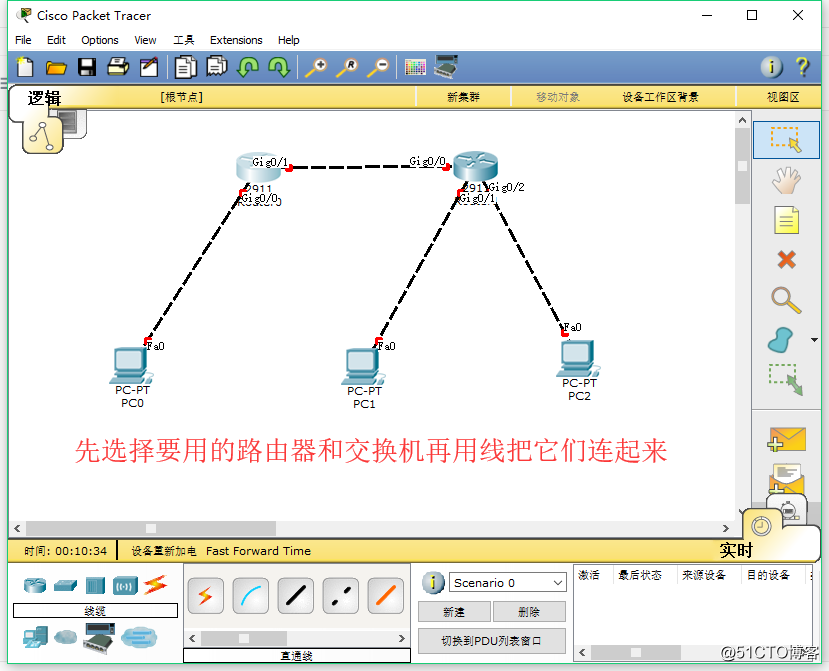Activate the red Delete tool
829x671 pixels.
[787, 260]
